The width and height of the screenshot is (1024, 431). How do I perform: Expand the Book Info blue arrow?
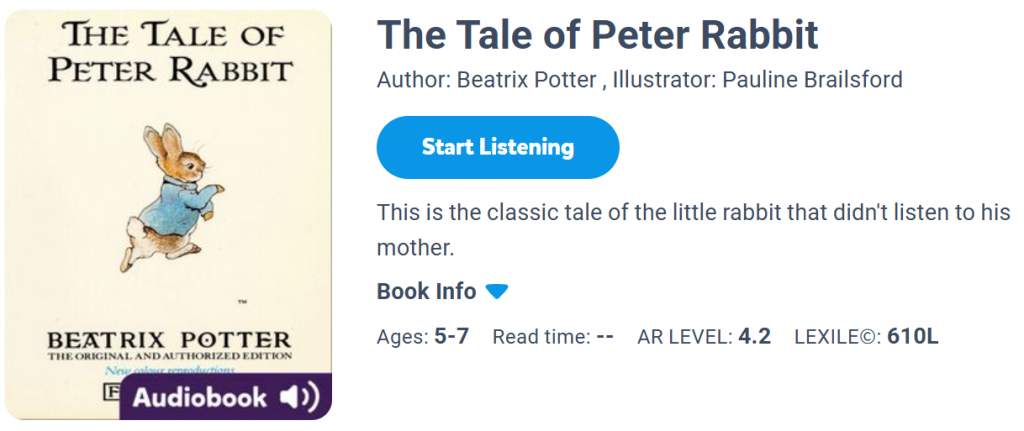click(x=497, y=292)
